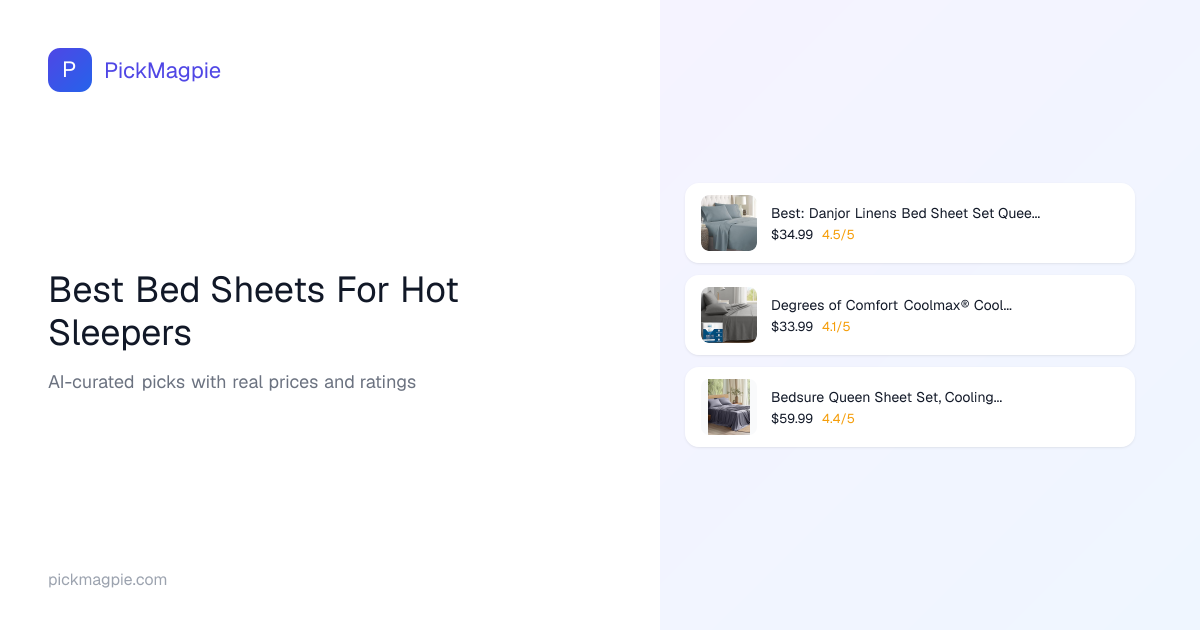Click the 4.5/5 rating

point(838,235)
